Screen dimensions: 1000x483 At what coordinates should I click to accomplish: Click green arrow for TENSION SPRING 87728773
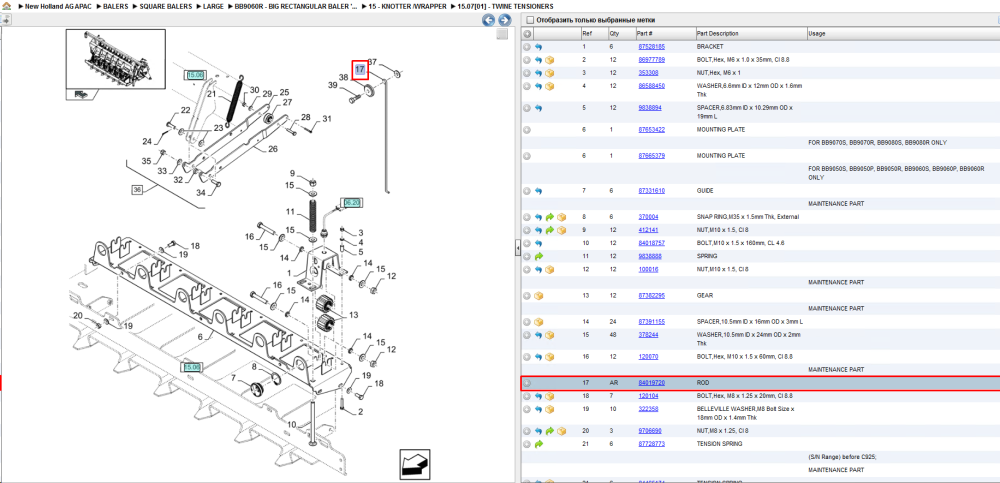click(538, 444)
